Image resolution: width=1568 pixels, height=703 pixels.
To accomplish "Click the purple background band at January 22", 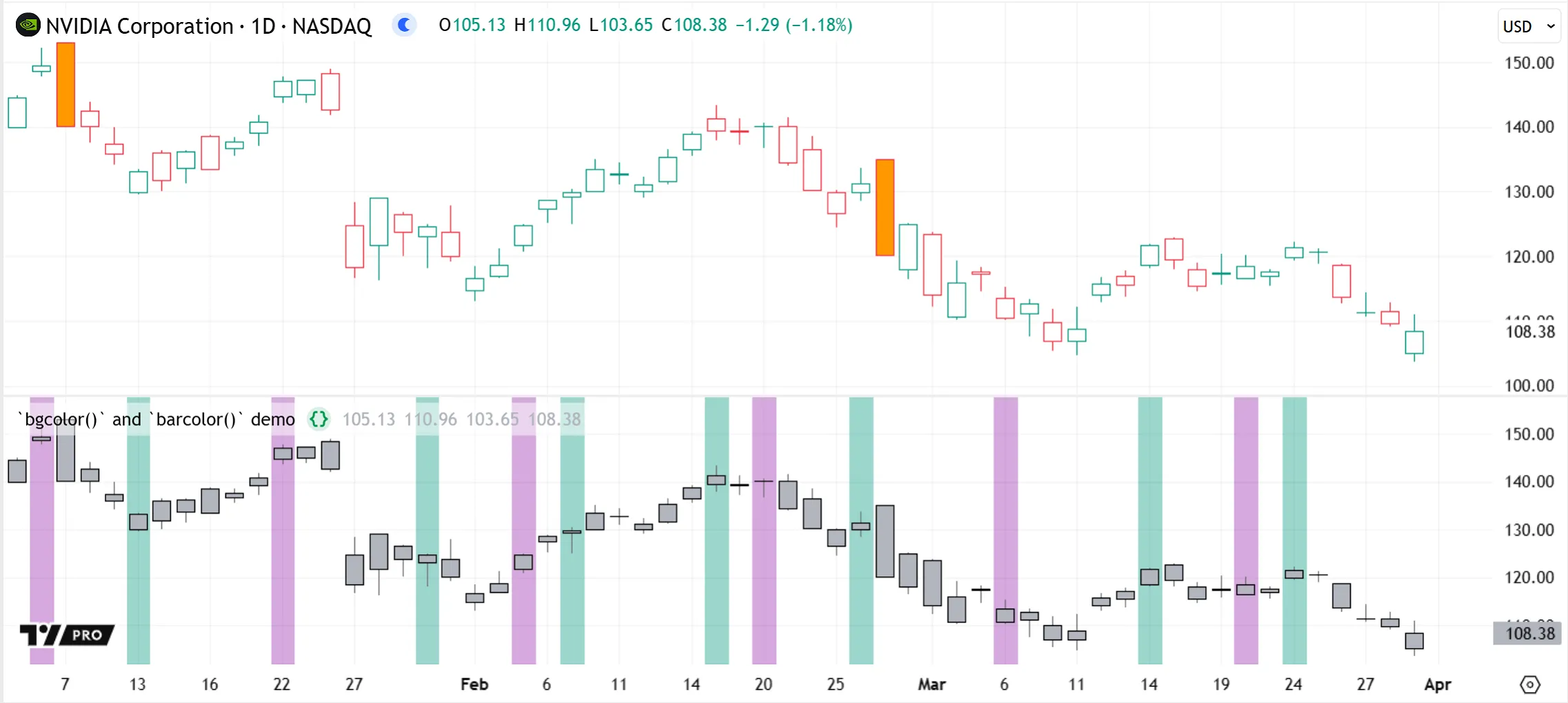I will pos(283,551).
